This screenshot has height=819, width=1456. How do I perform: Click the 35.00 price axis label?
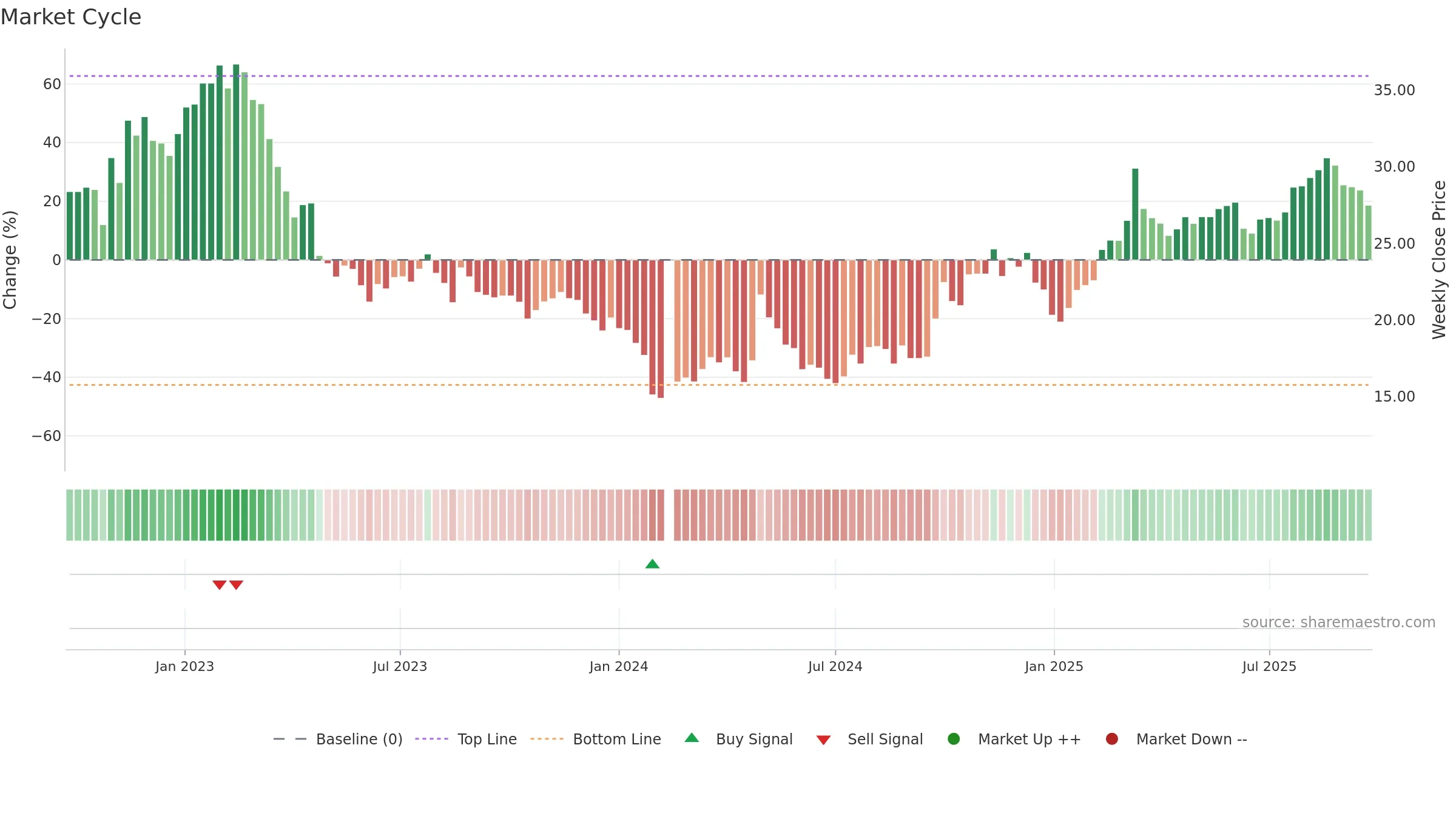click(x=1394, y=90)
